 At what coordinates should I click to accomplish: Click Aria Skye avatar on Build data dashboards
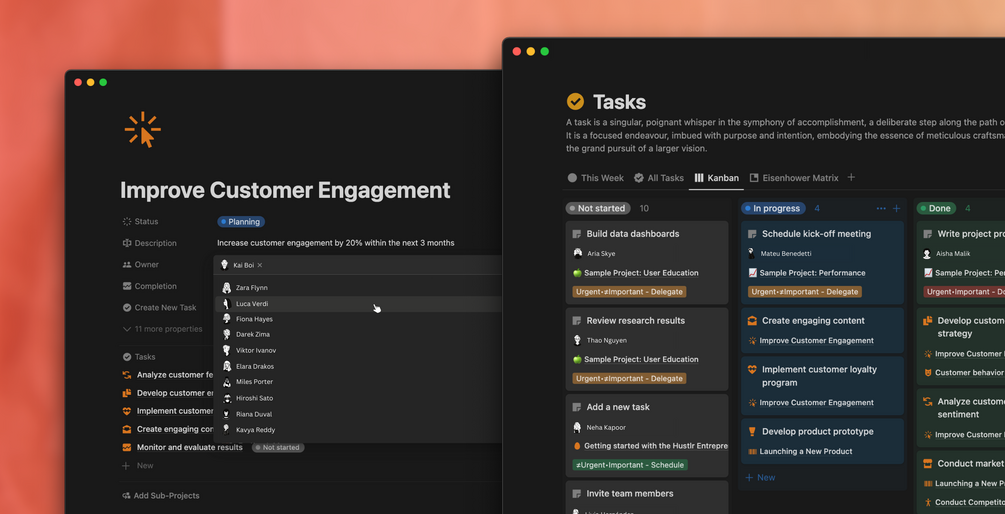click(577, 253)
